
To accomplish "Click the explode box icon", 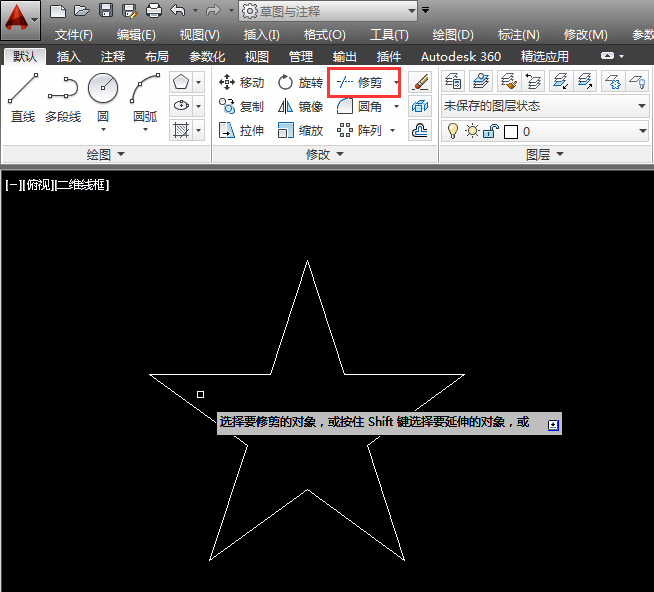I will coord(420,106).
